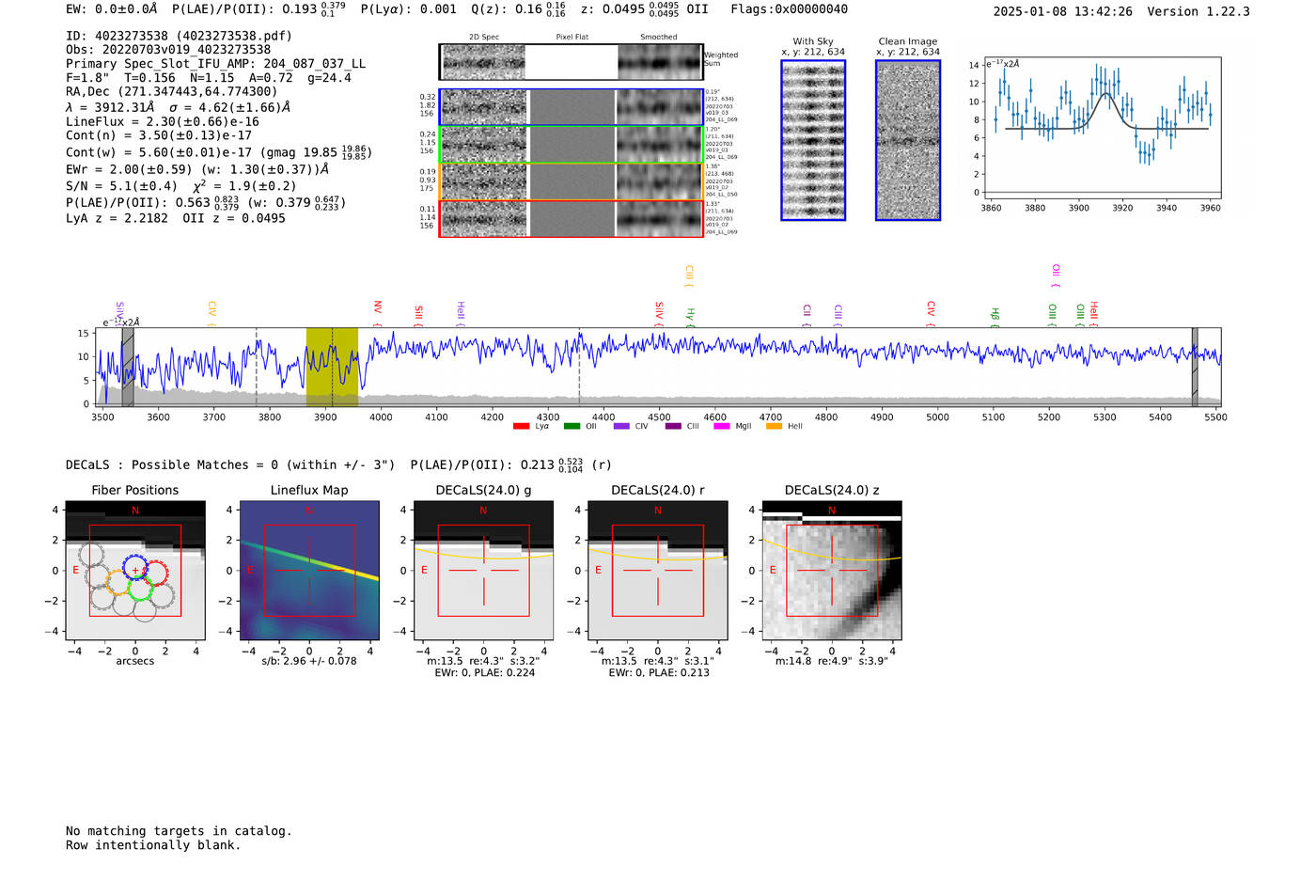Open the Weighted Sum 2D spectrum strip
1316x896 pixels.
571,62
